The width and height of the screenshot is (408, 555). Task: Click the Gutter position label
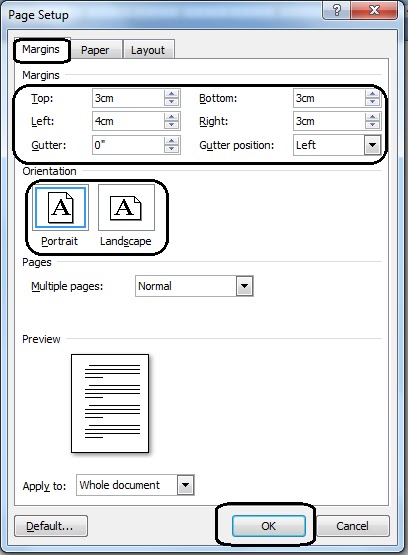pos(237,145)
